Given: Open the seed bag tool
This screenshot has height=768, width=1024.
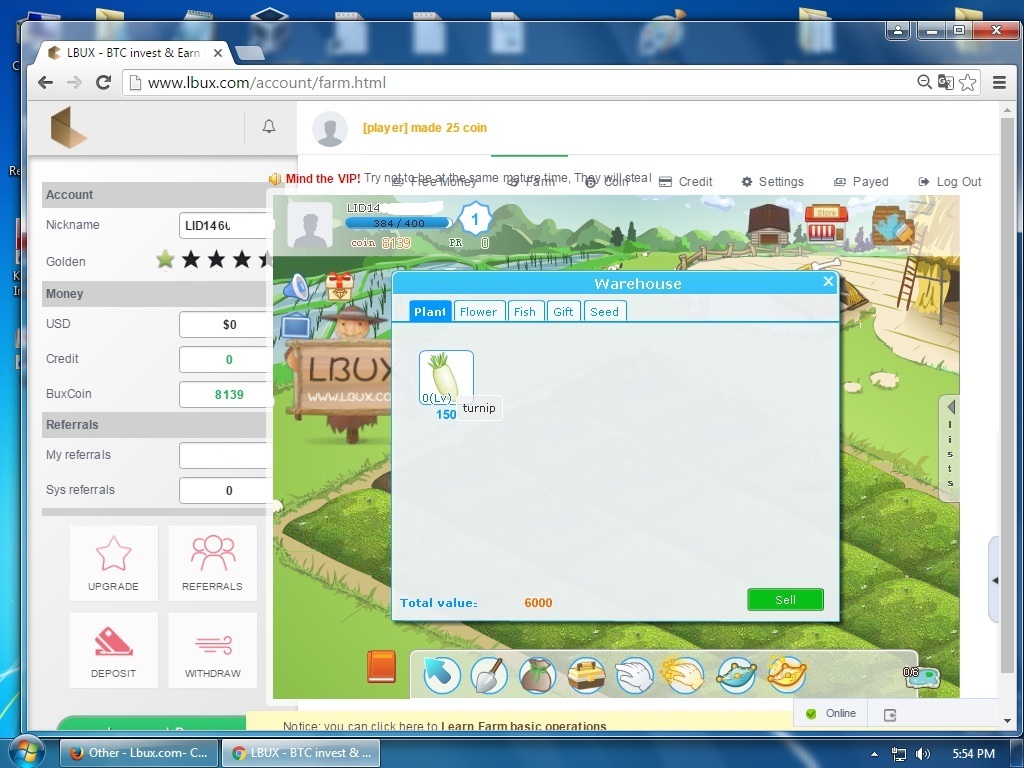Looking at the screenshot, I should [x=537, y=675].
